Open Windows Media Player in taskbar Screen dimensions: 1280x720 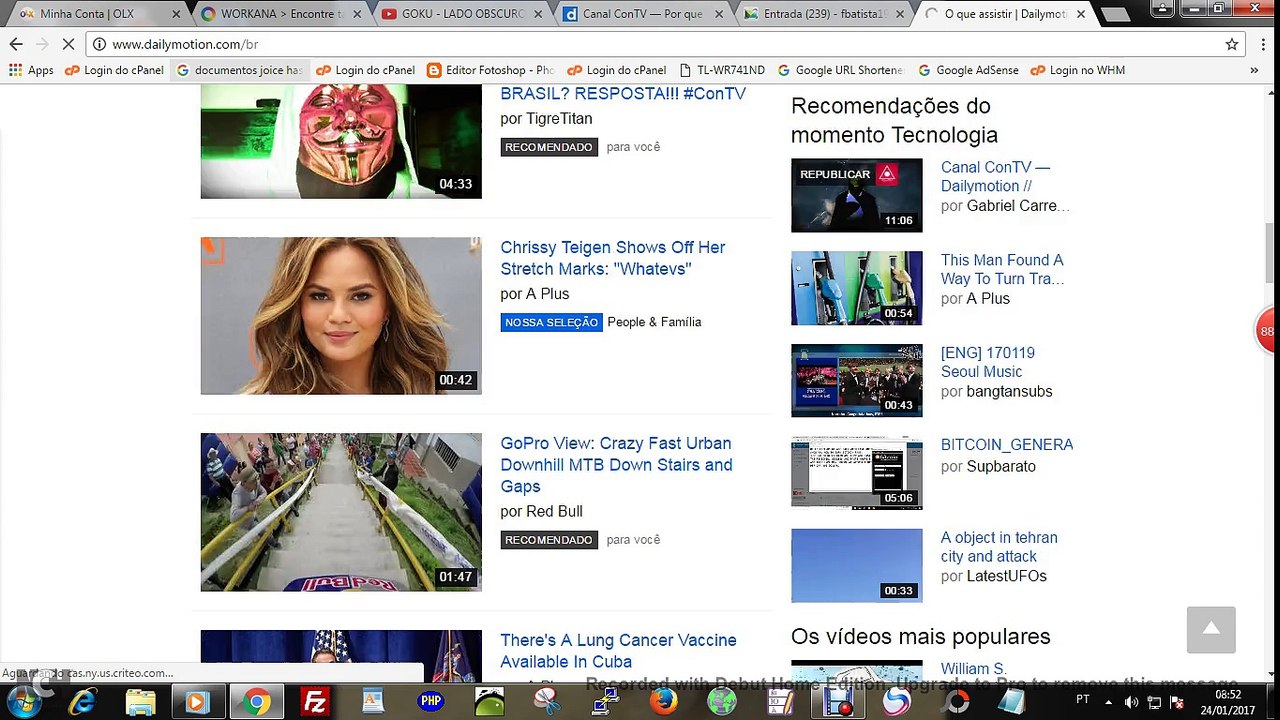pos(197,701)
